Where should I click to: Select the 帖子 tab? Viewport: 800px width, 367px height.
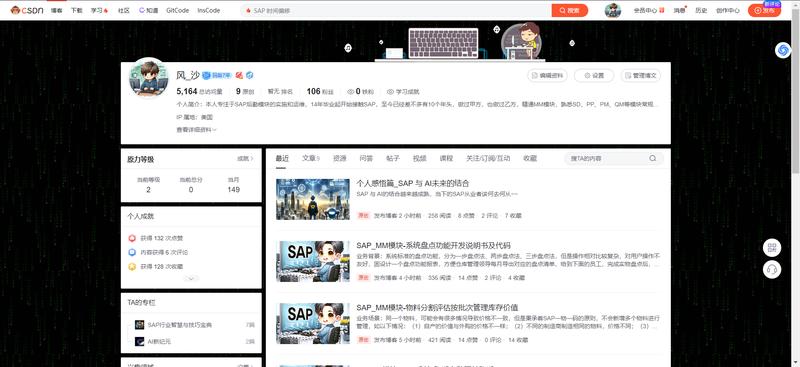click(393, 158)
